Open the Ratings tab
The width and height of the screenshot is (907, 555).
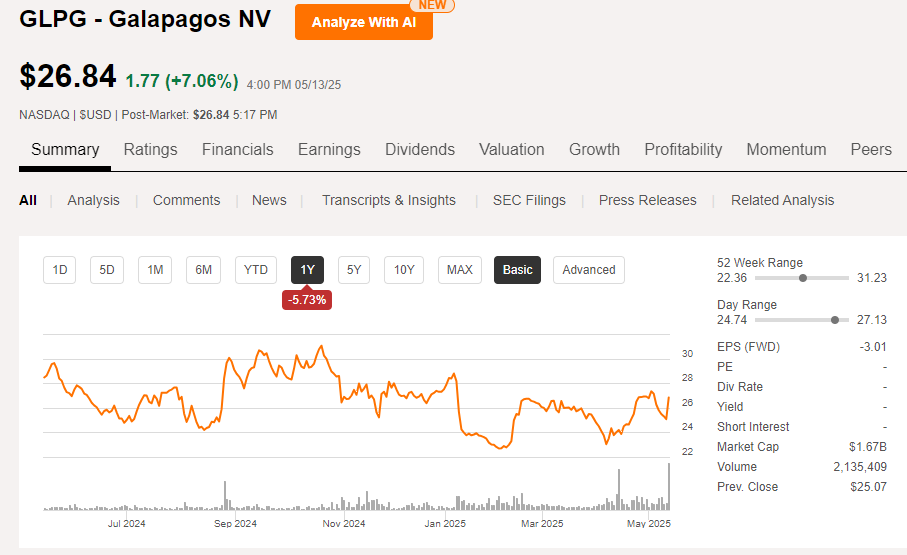point(150,150)
